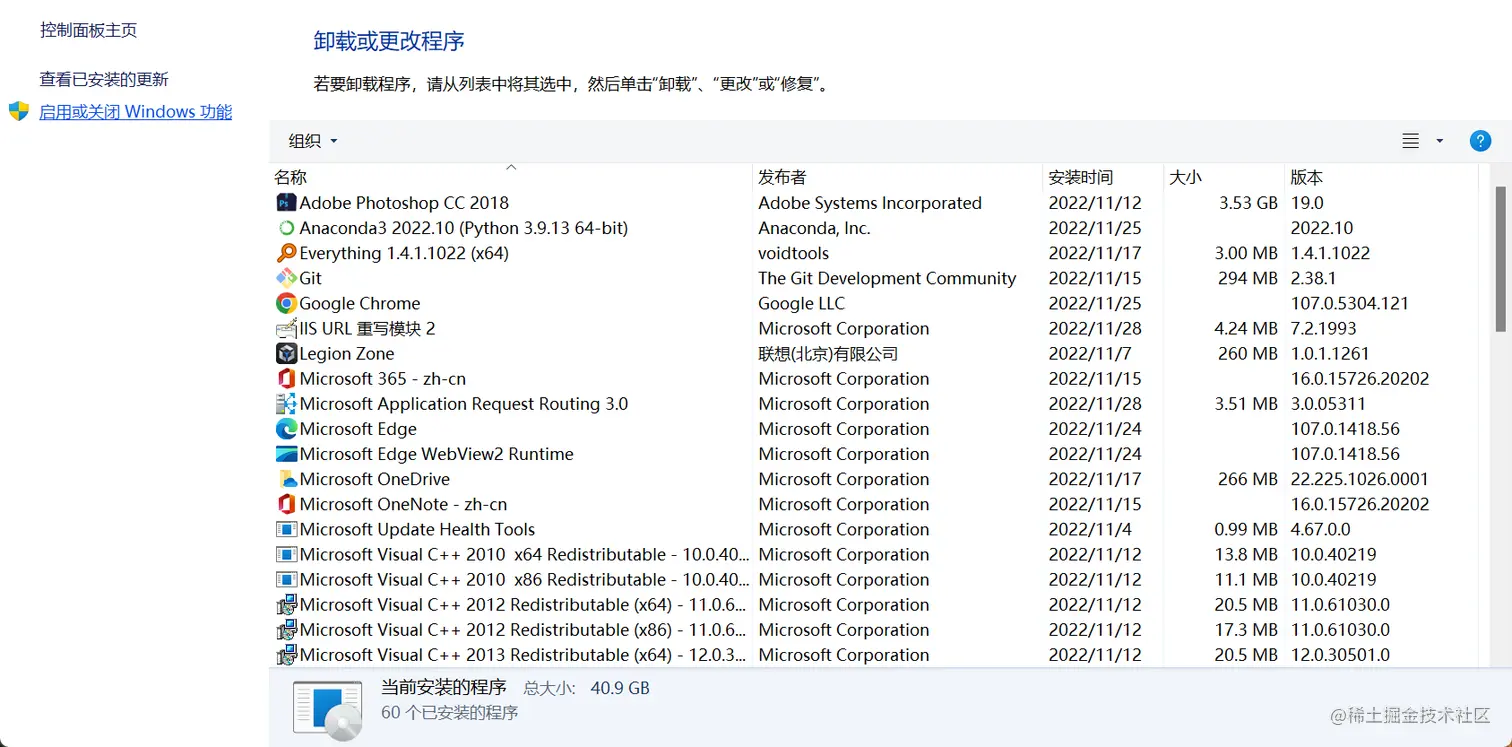Click the Visual C++ 2010 x64 Redistributable icon

(x=286, y=554)
